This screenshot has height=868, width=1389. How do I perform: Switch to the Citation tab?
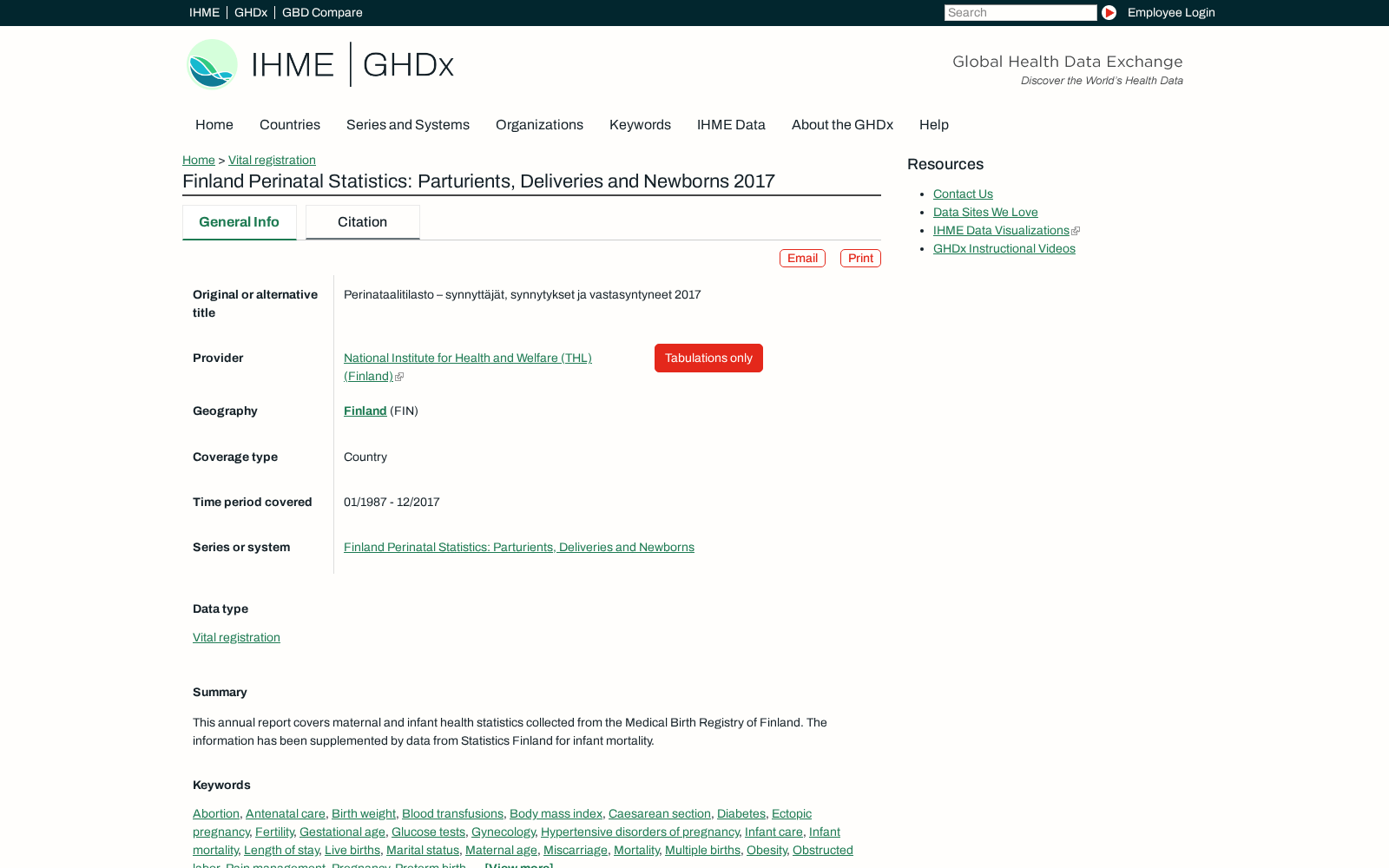(x=362, y=222)
